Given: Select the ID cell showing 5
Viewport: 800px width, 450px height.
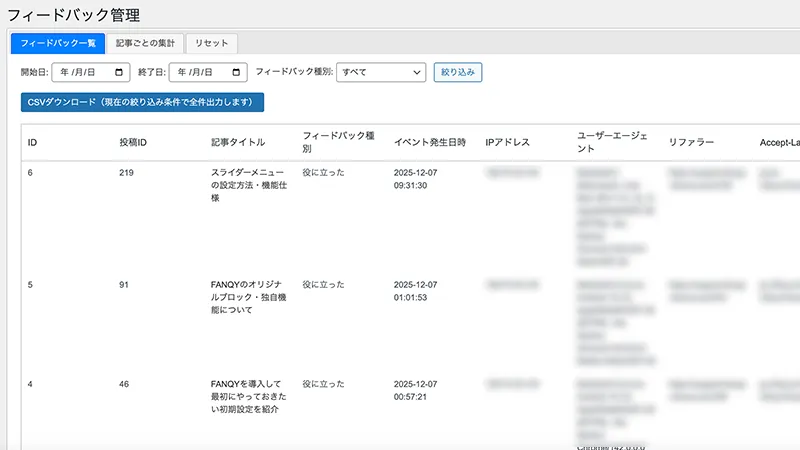Looking at the screenshot, I should pyautogui.click(x=30, y=285).
